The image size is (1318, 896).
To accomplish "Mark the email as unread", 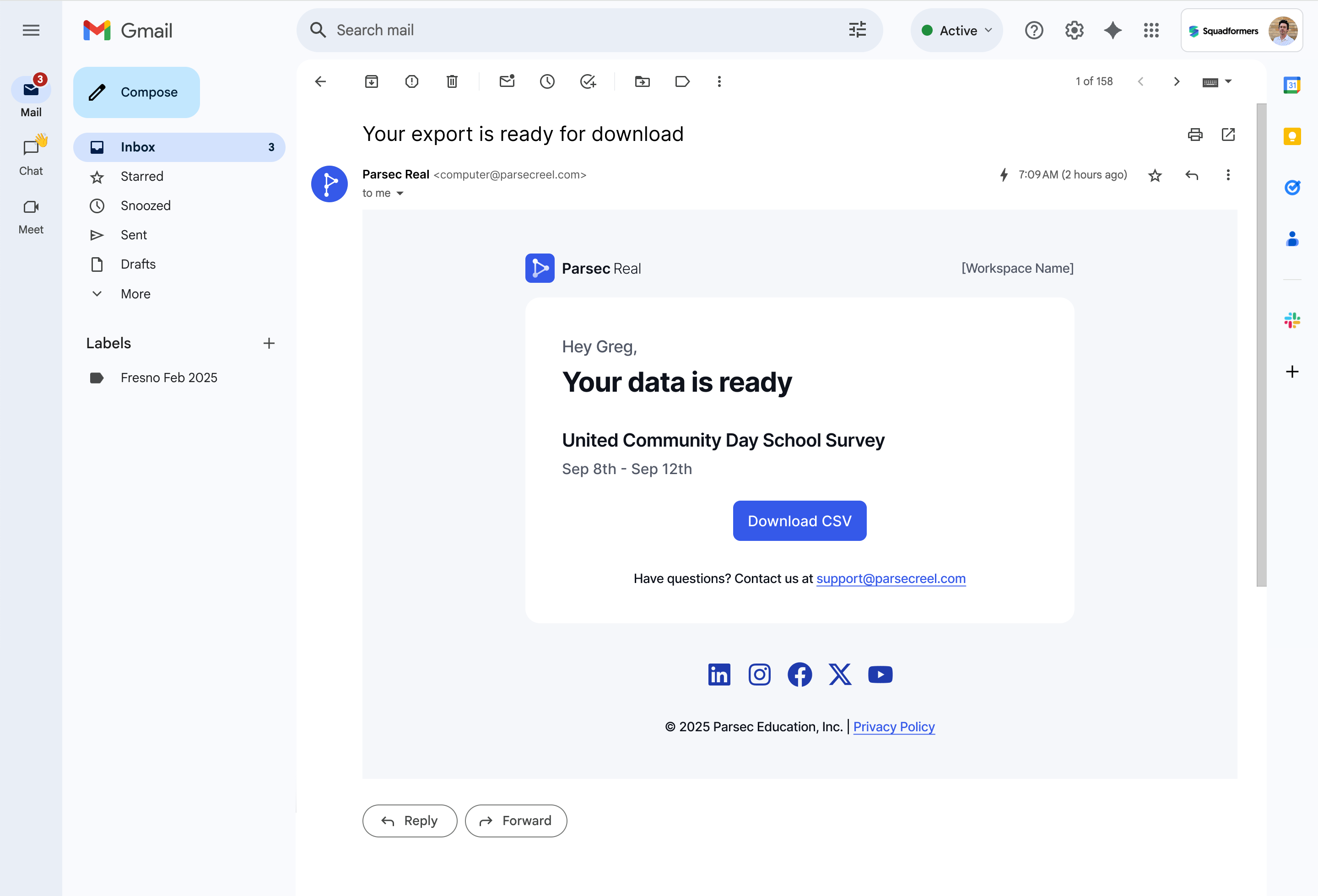I will [507, 81].
